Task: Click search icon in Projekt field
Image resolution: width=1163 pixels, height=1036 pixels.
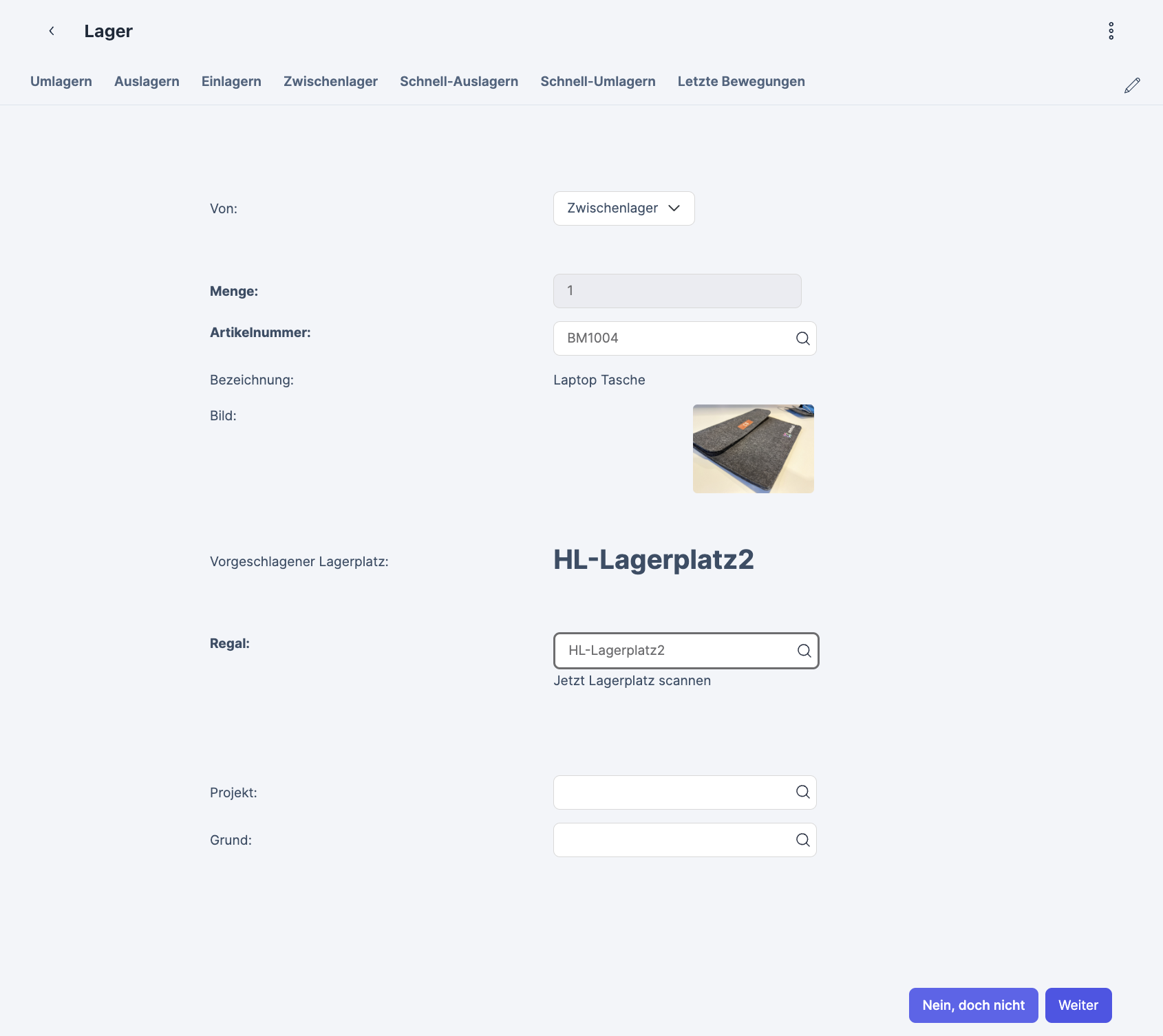Action: tap(802, 792)
